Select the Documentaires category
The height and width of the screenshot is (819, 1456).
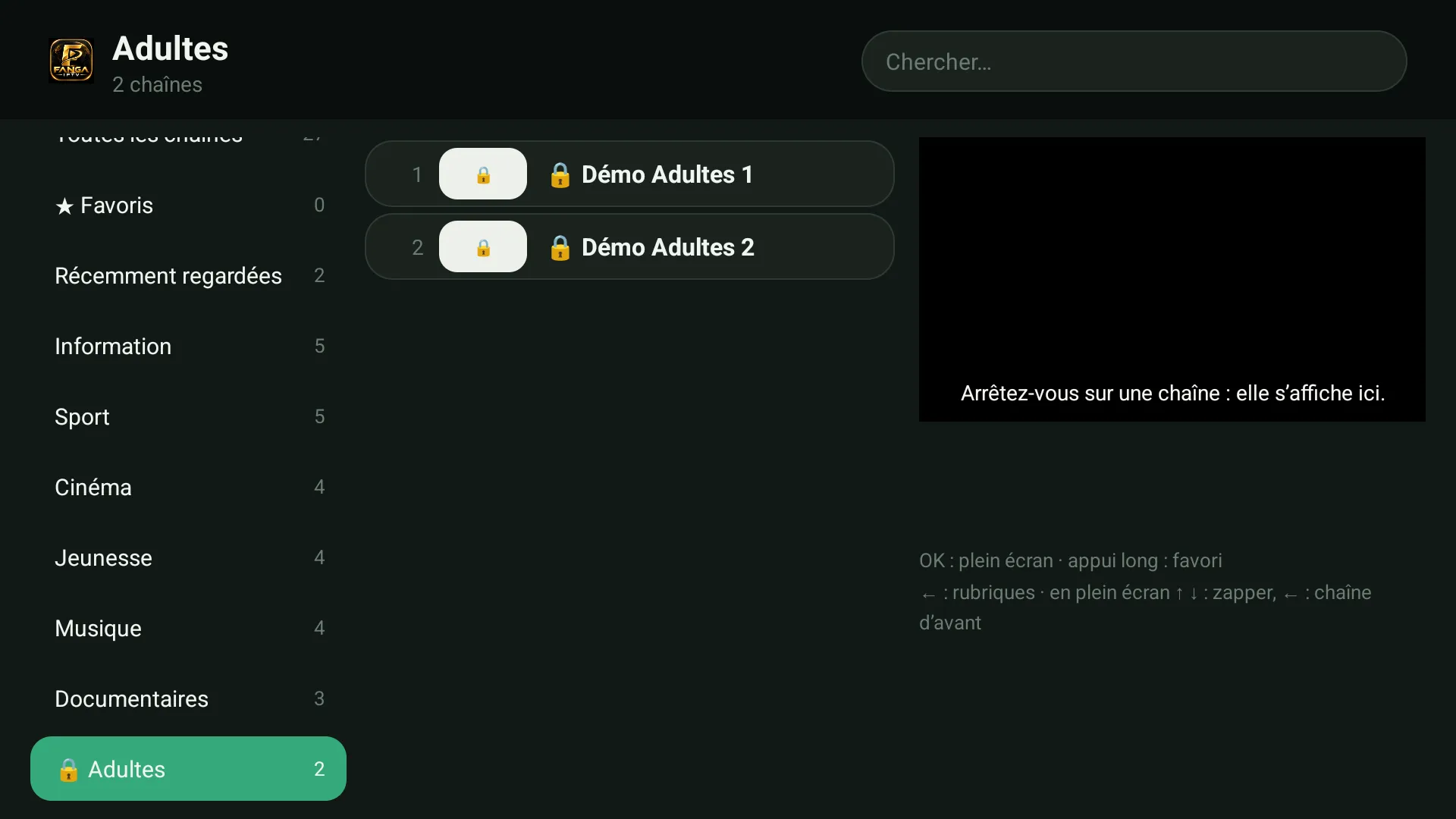coord(188,698)
